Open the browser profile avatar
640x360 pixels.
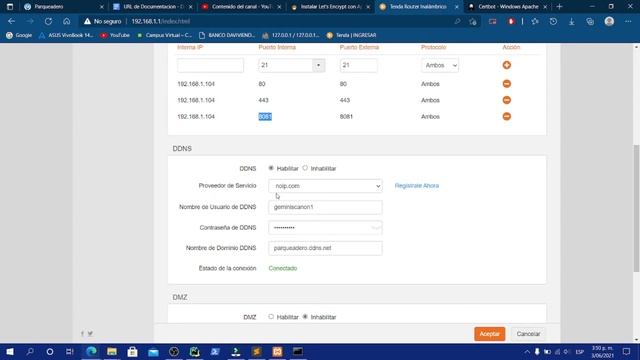coord(609,21)
